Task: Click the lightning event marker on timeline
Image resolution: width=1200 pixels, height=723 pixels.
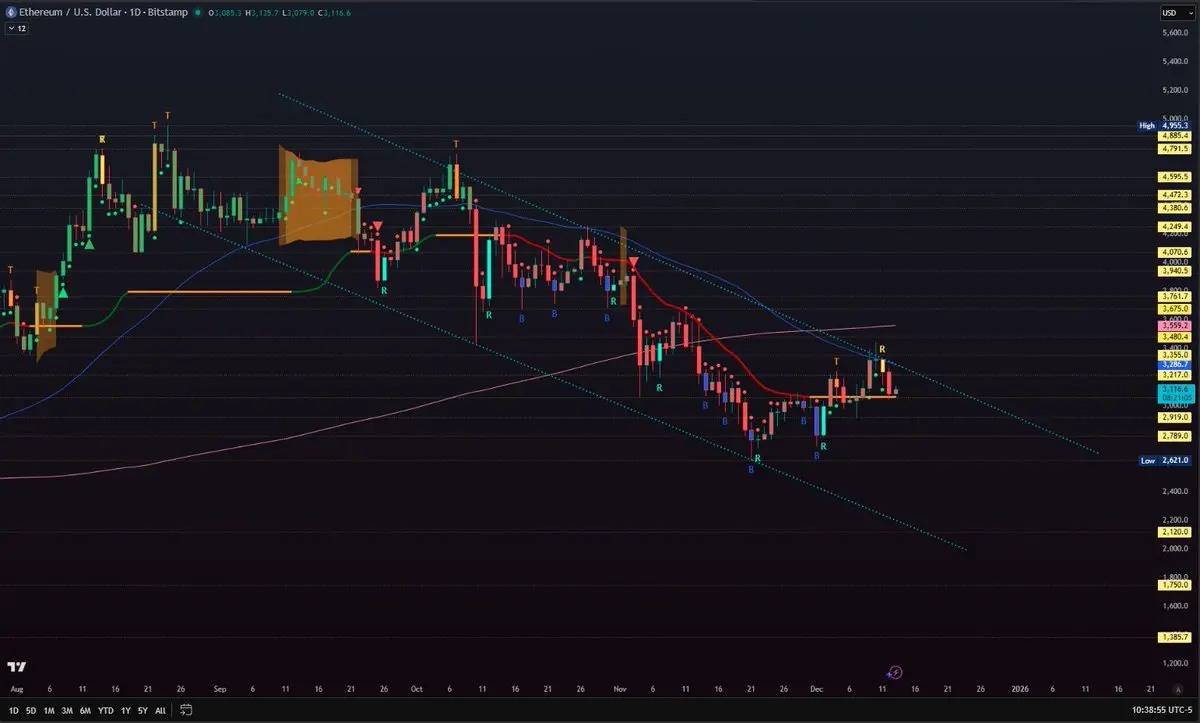Action: 895,673
